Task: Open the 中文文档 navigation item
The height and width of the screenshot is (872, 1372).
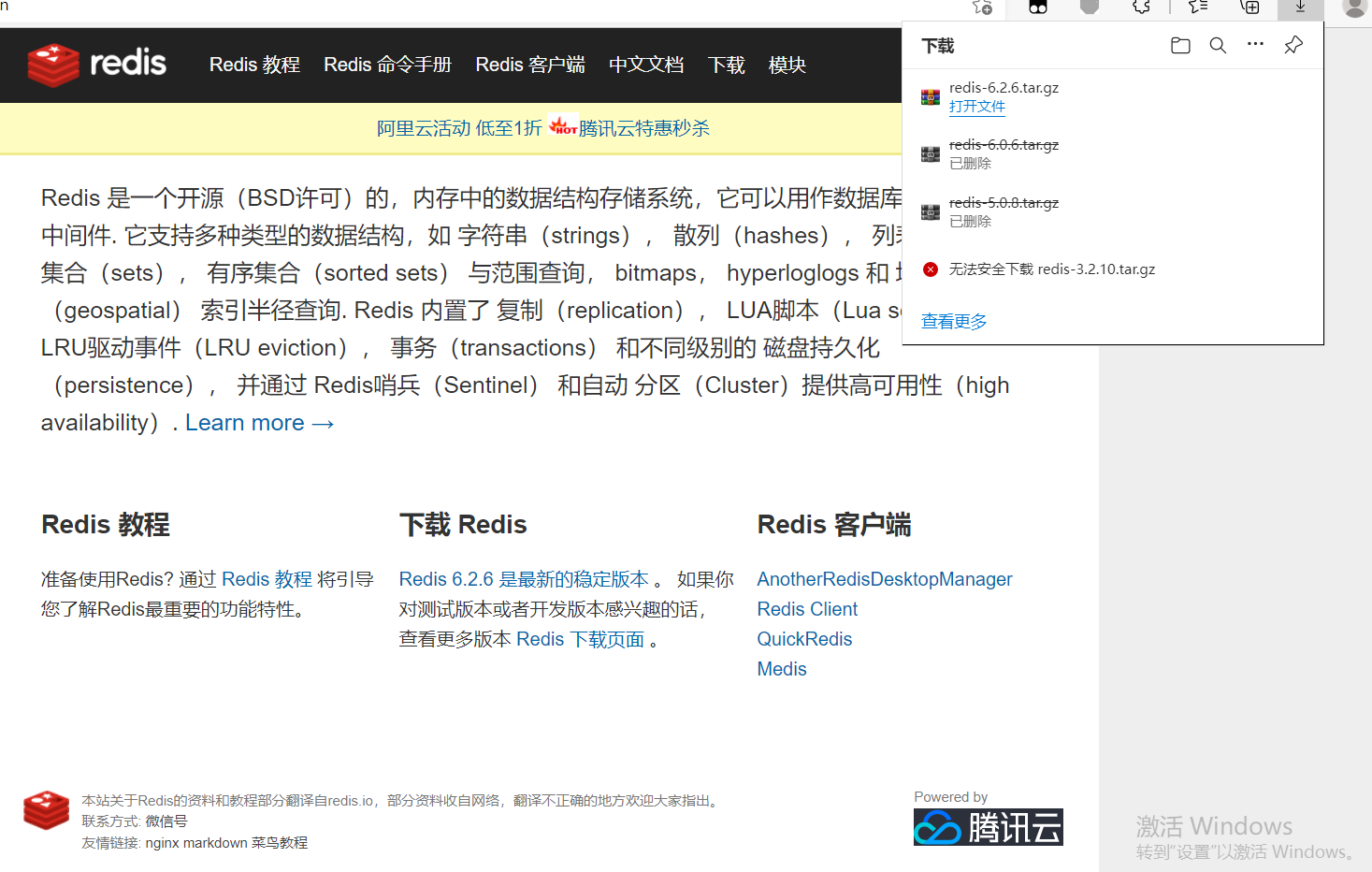Action: [646, 65]
